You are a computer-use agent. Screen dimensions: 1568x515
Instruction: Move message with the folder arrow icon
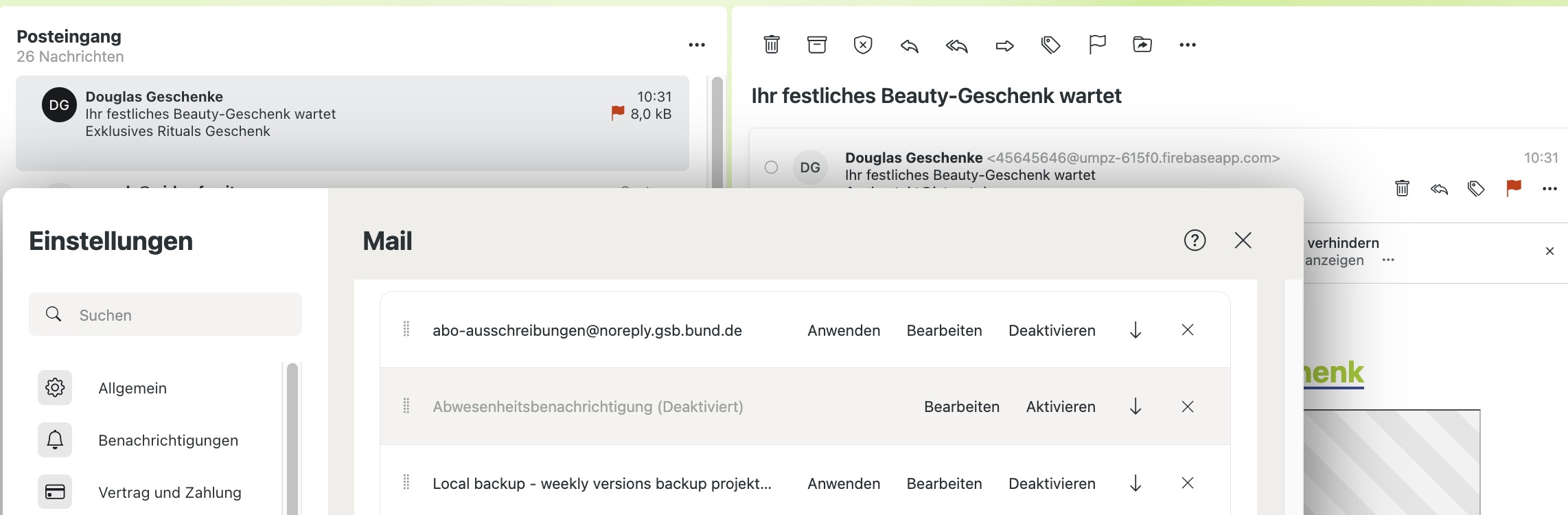(x=1142, y=45)
